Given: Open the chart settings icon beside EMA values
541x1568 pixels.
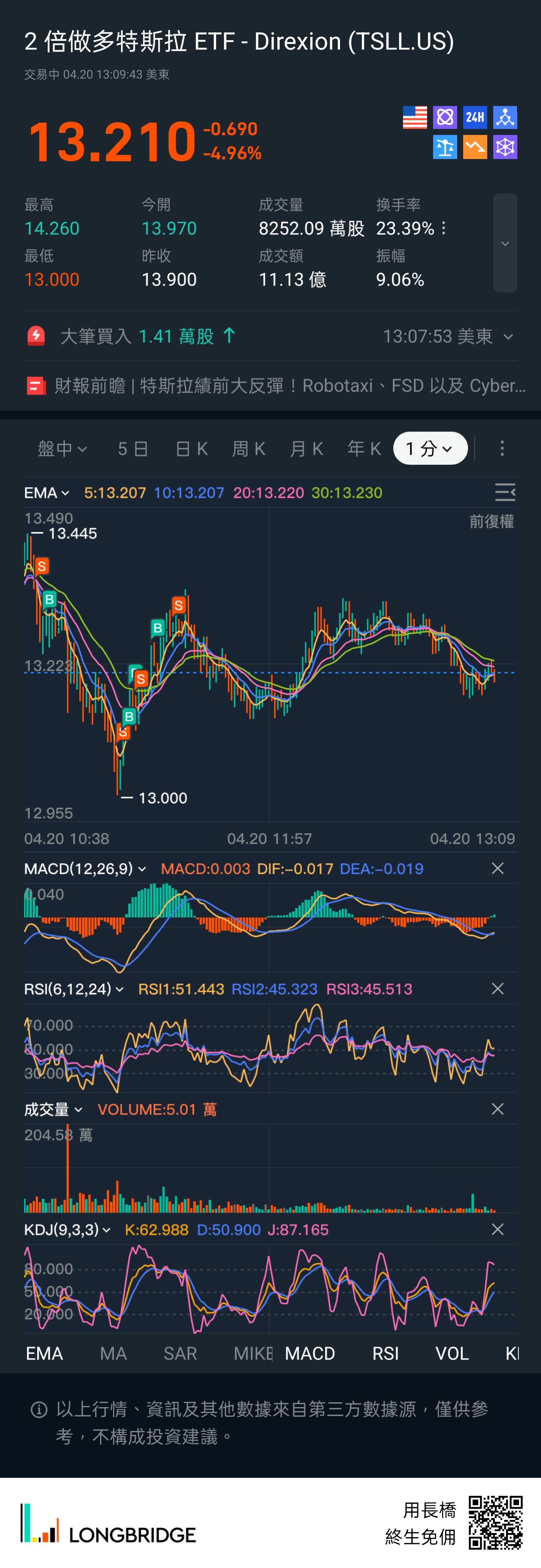Looking at the screenshot, I should tap(505, 492).
